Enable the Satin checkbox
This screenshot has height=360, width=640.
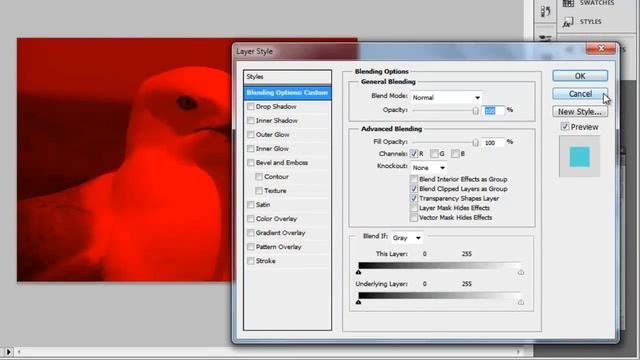(x=251, y=205)
